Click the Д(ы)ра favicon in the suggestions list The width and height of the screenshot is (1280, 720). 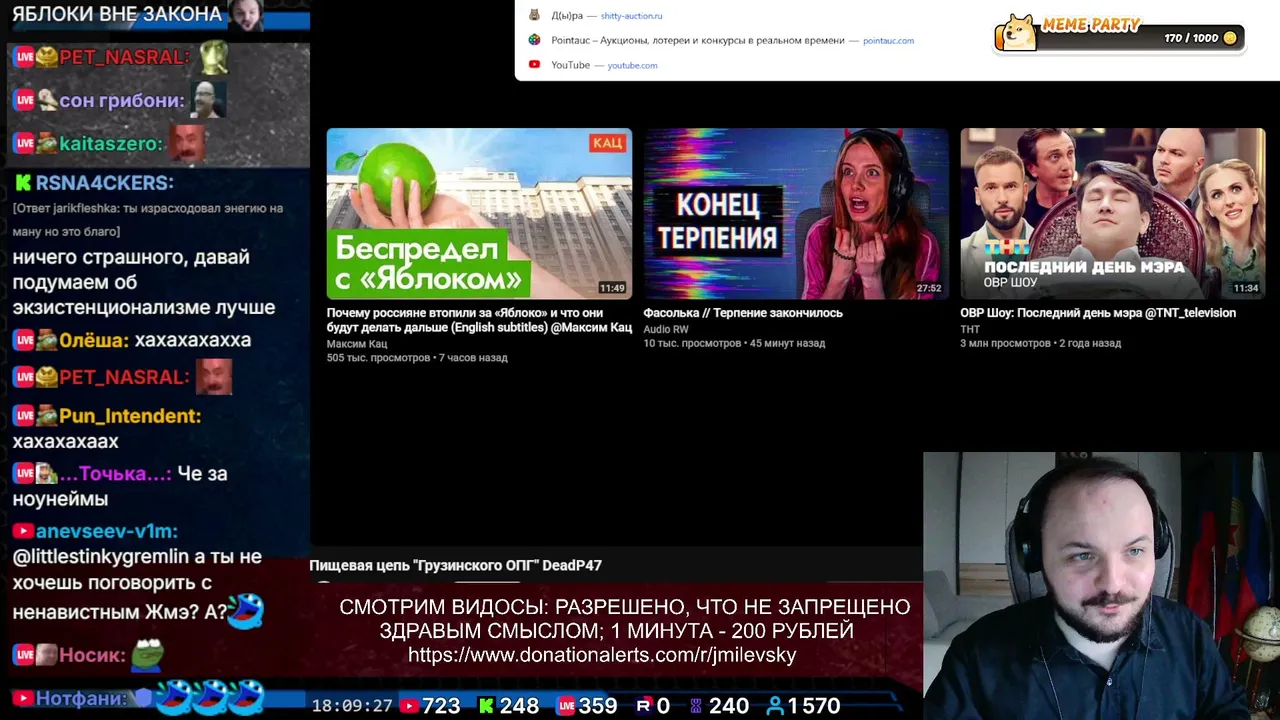(x=534, y=15)
